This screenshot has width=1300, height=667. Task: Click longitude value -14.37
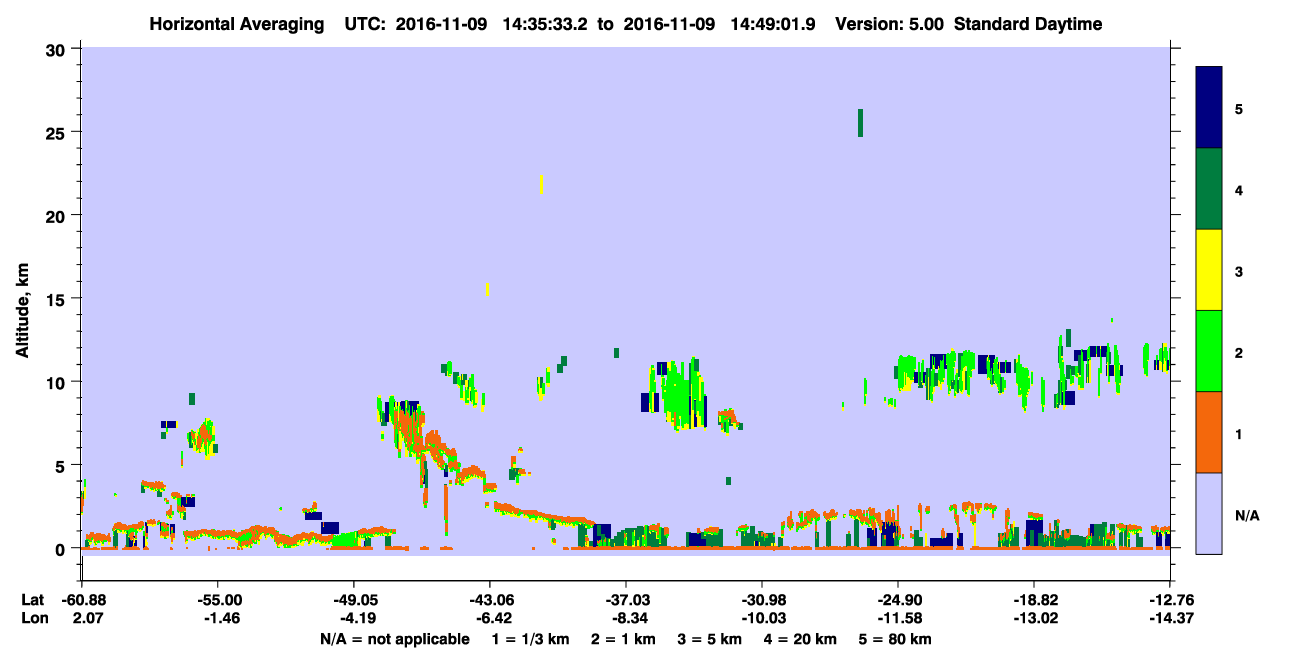[1170, 619]
